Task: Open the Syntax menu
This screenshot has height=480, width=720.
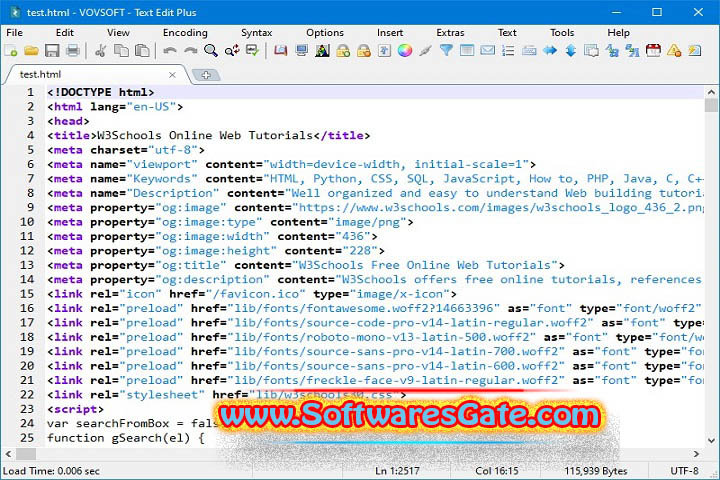Action: tap(256, 33)
